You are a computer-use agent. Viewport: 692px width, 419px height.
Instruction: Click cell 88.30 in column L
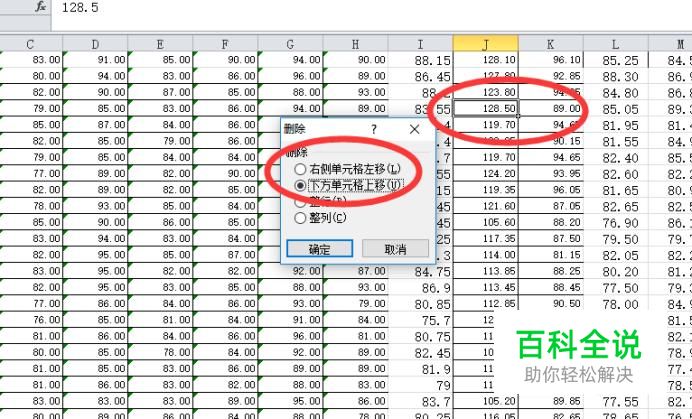[x=616, y=76]
